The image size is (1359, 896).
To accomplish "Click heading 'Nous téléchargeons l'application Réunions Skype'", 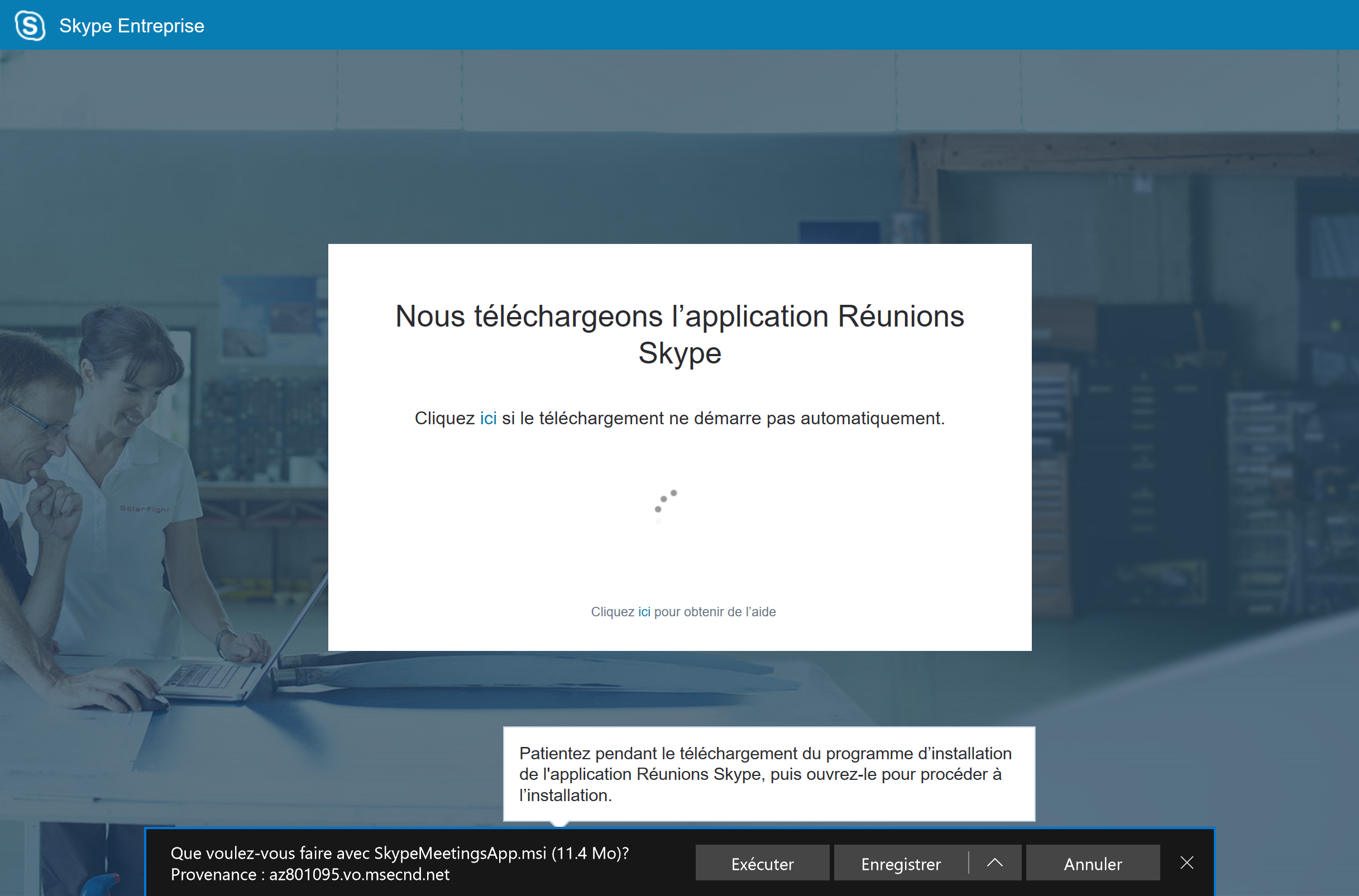I will [679, 334].
